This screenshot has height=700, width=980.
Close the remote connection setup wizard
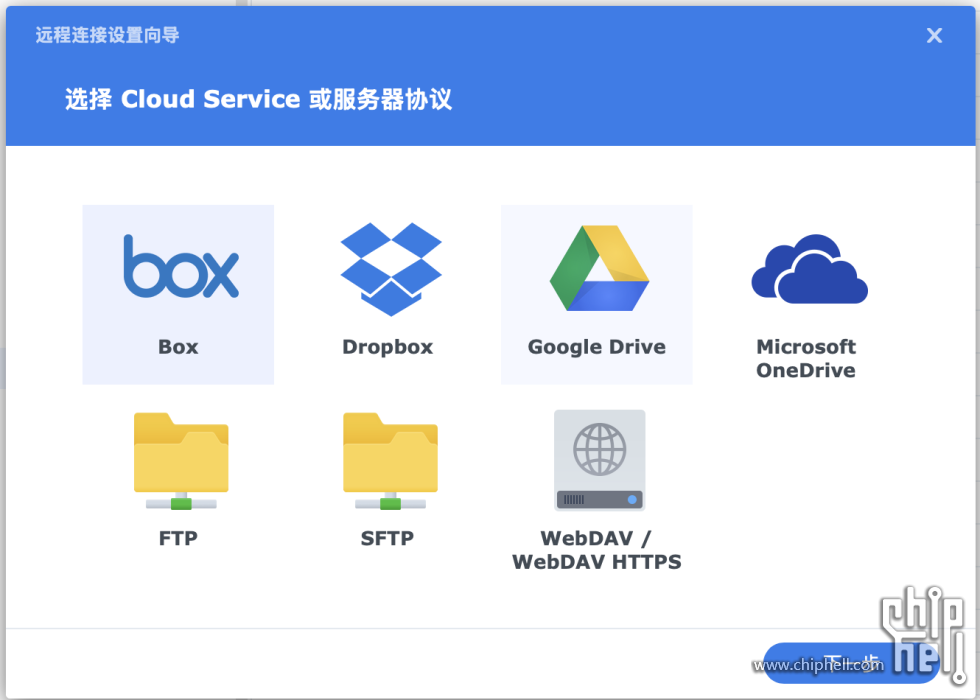(934, 36)
